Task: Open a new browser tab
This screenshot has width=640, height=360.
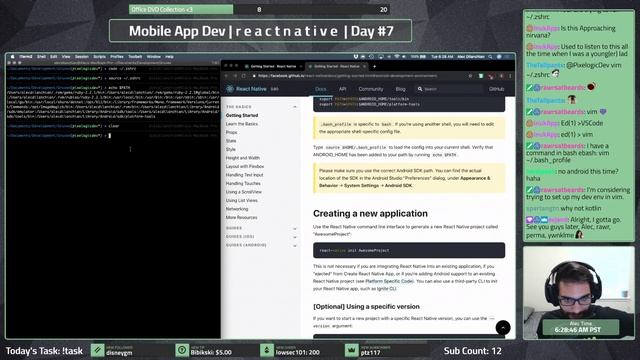Action: point(374,66)
